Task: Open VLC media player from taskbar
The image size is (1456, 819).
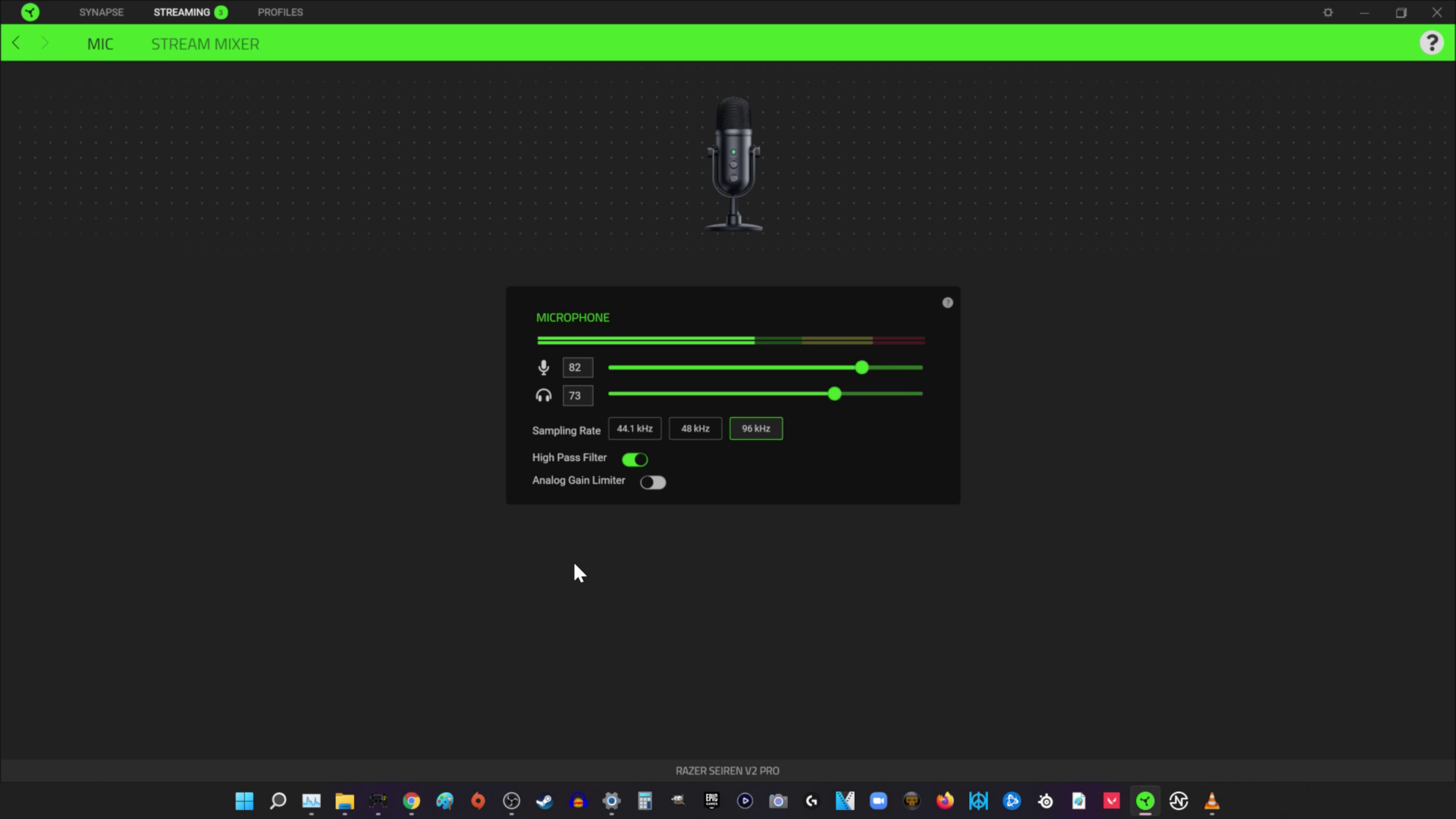Action: click(x=1212, y=801)
